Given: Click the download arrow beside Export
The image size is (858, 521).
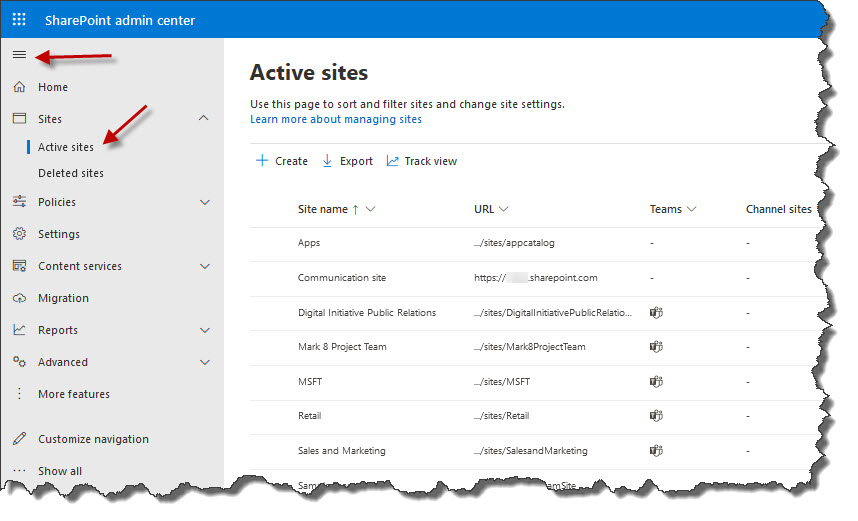Looking at the screenshot, I should pyautogui.click(x=327, y=160).
